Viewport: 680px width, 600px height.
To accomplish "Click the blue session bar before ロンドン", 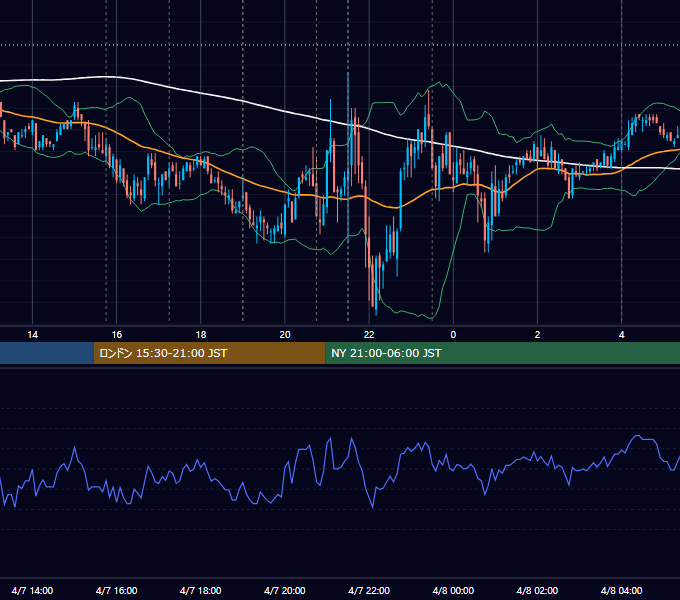I will 47,353.
